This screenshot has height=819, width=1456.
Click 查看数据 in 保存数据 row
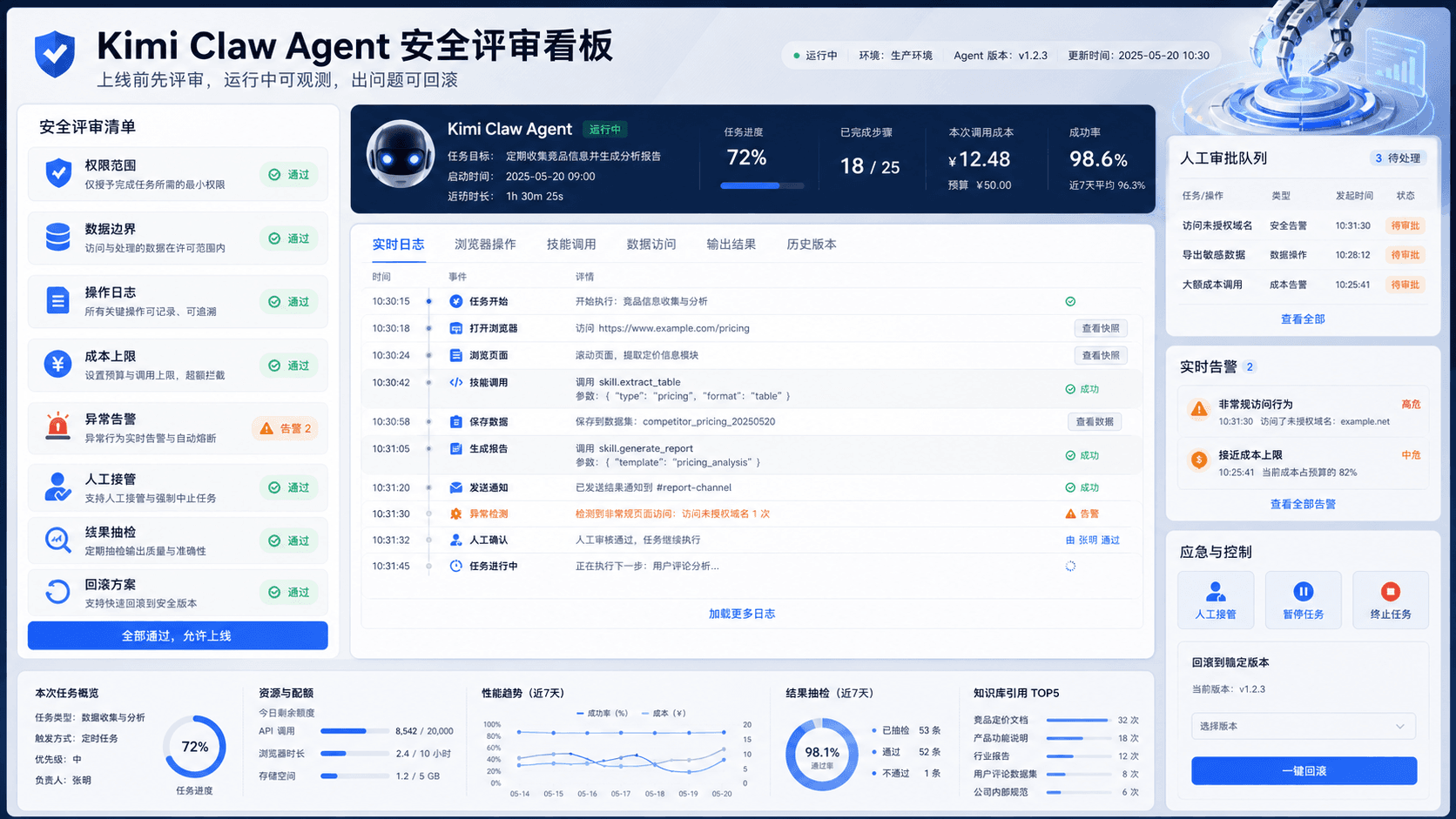(x=1095, y=421)
